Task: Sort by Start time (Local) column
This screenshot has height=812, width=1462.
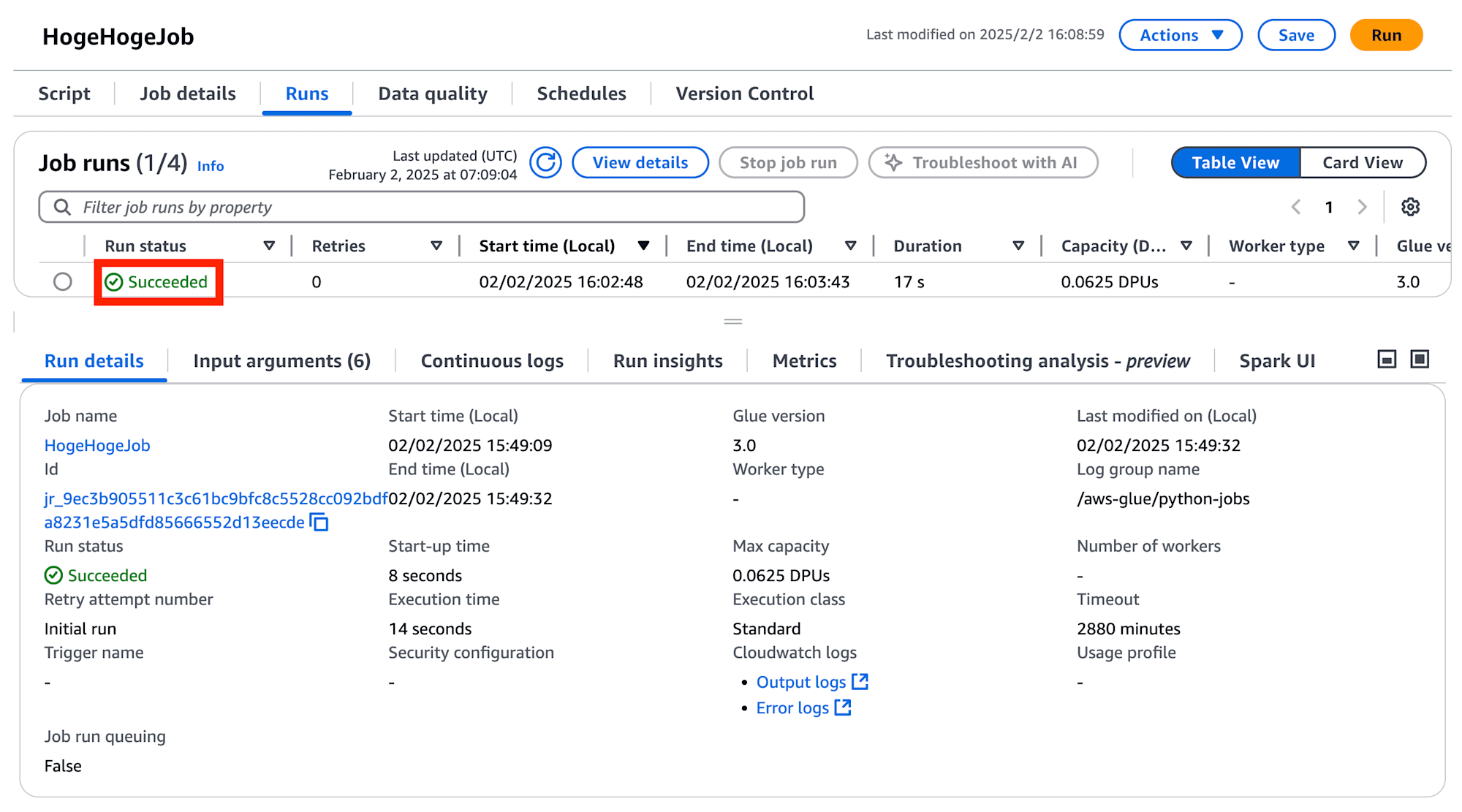Action: point(643,246)
